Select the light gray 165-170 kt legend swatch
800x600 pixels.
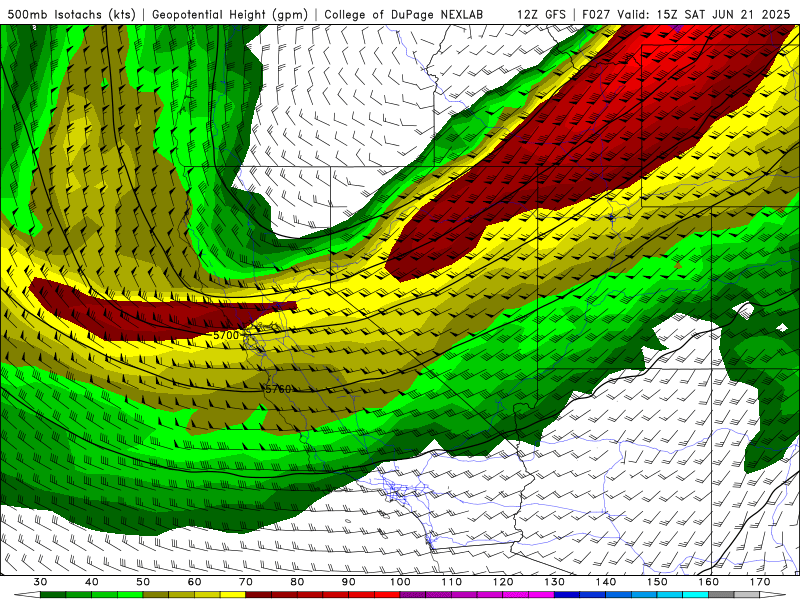click(x=747, y=594)
